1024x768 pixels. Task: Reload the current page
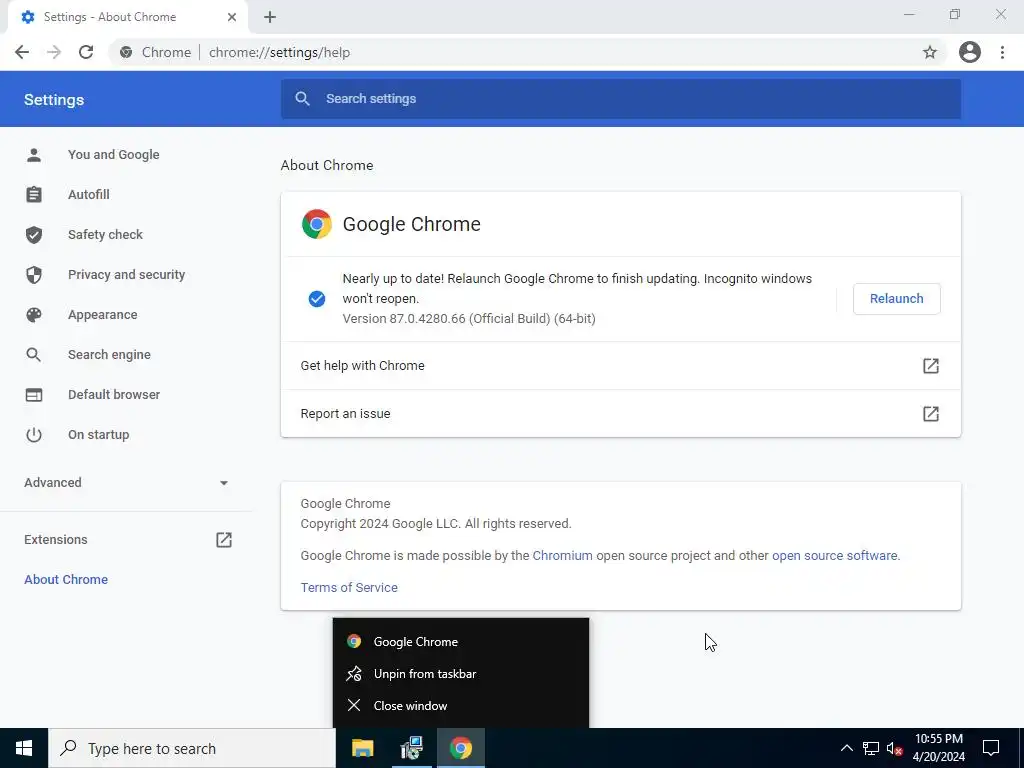[x=86, y=52]
